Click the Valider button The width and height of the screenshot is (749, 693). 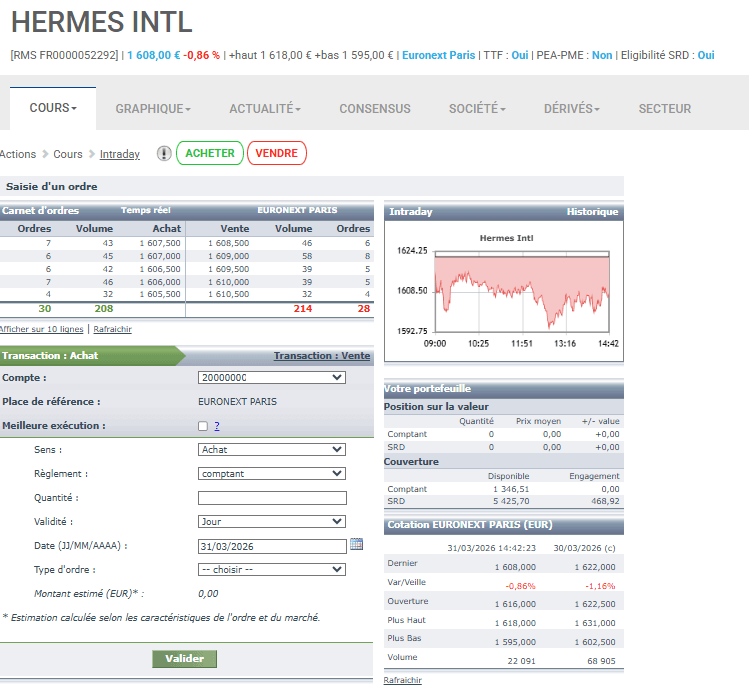[x=184, y=659]
